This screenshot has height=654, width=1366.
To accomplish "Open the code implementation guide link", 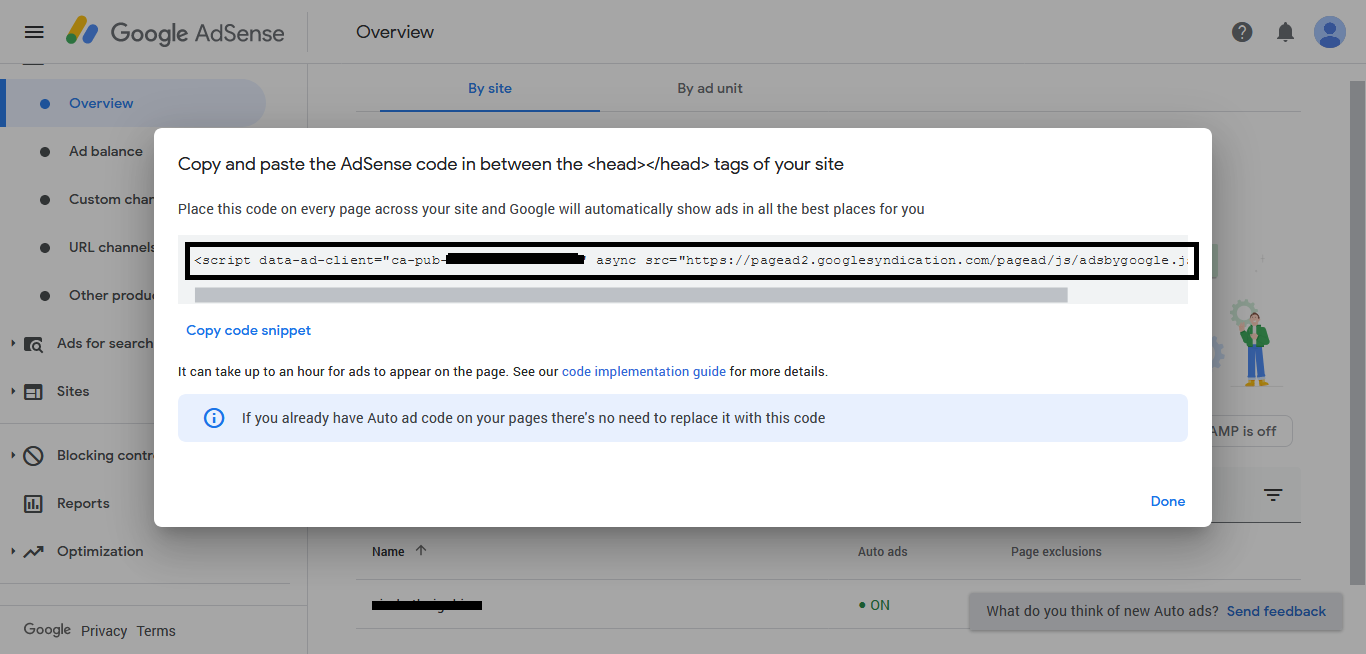I will point(643,371).
